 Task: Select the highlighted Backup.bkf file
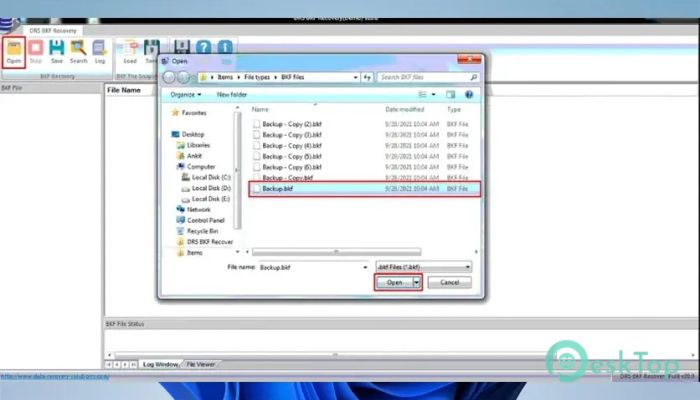(x=364, y=188)
